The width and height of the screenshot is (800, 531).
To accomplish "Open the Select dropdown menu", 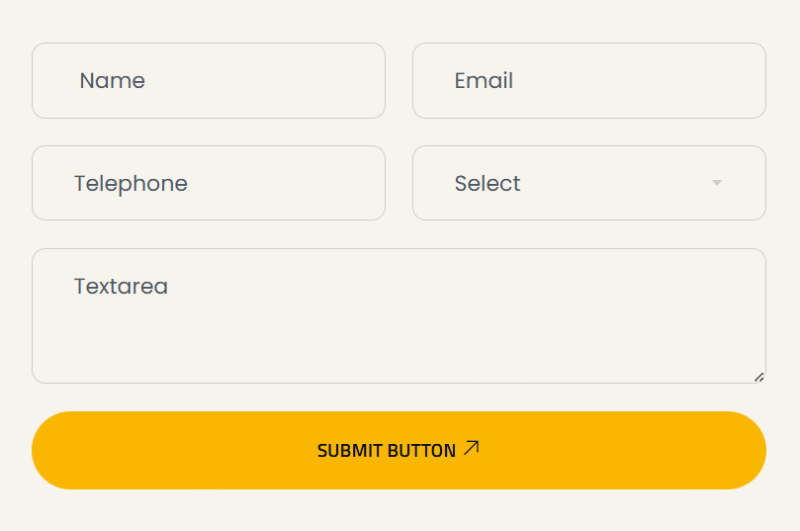I will tap(588, 183).
